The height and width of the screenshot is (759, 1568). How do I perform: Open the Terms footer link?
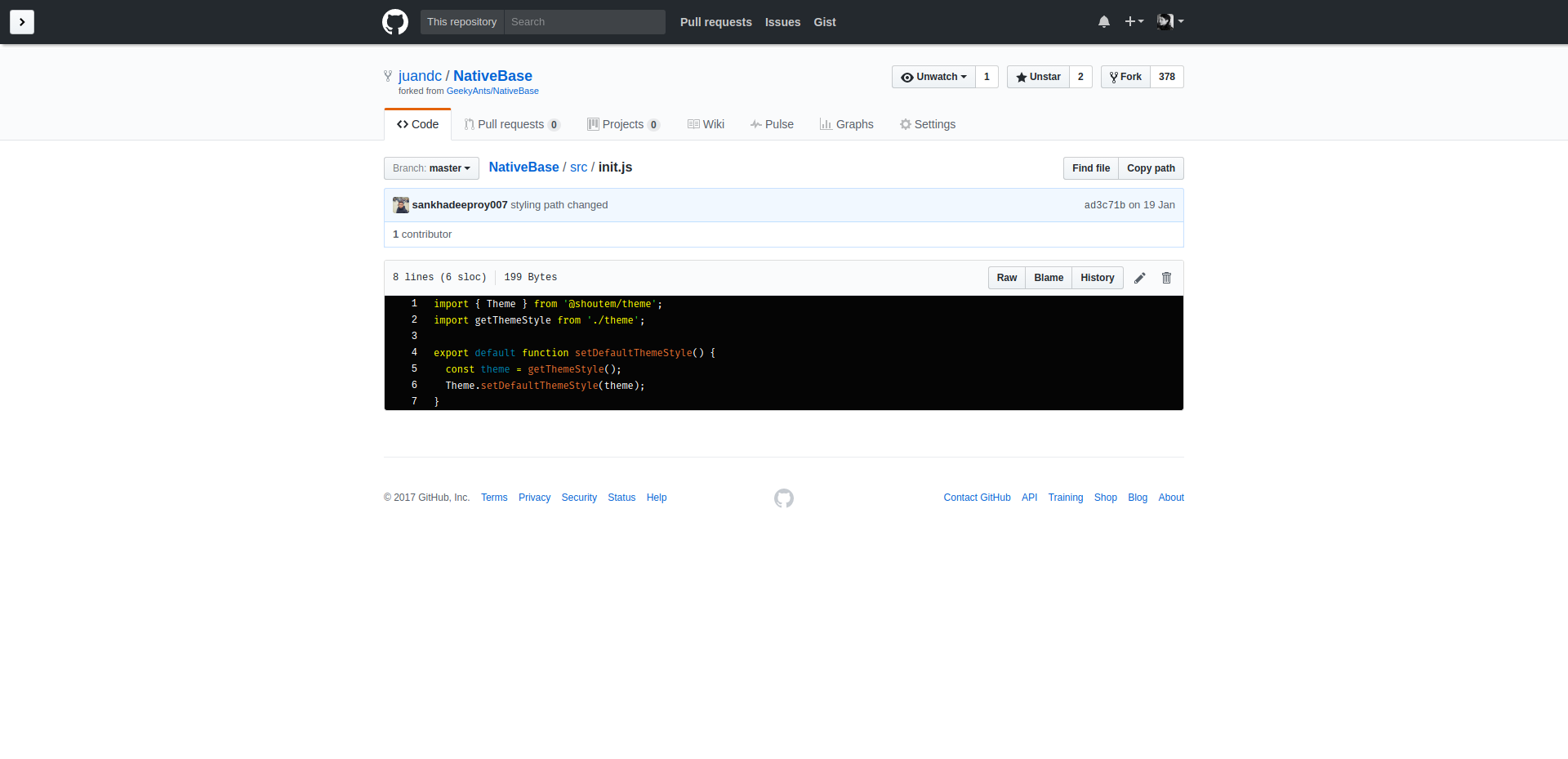[x=494, y=498]
